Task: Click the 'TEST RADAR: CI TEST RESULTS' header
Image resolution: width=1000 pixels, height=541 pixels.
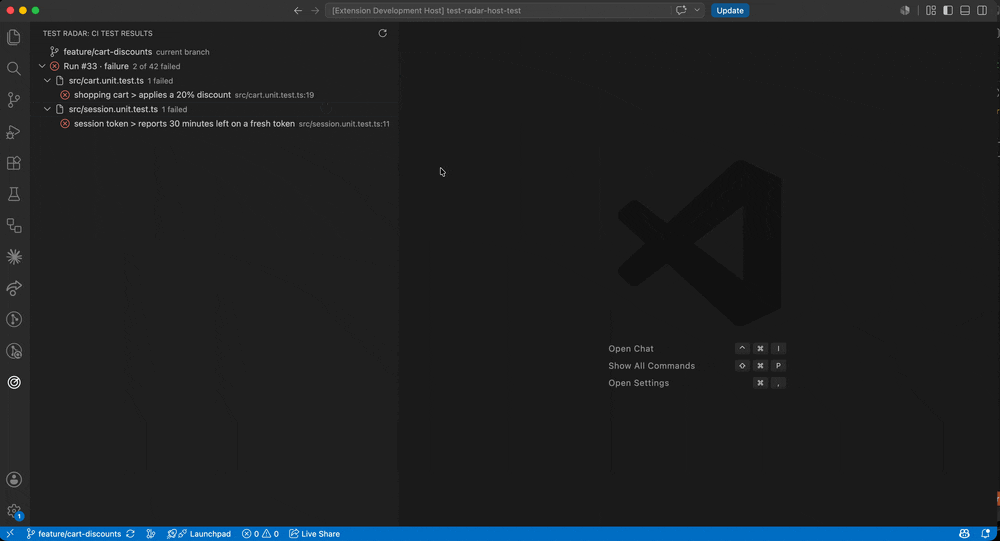Action: (98, 33)
